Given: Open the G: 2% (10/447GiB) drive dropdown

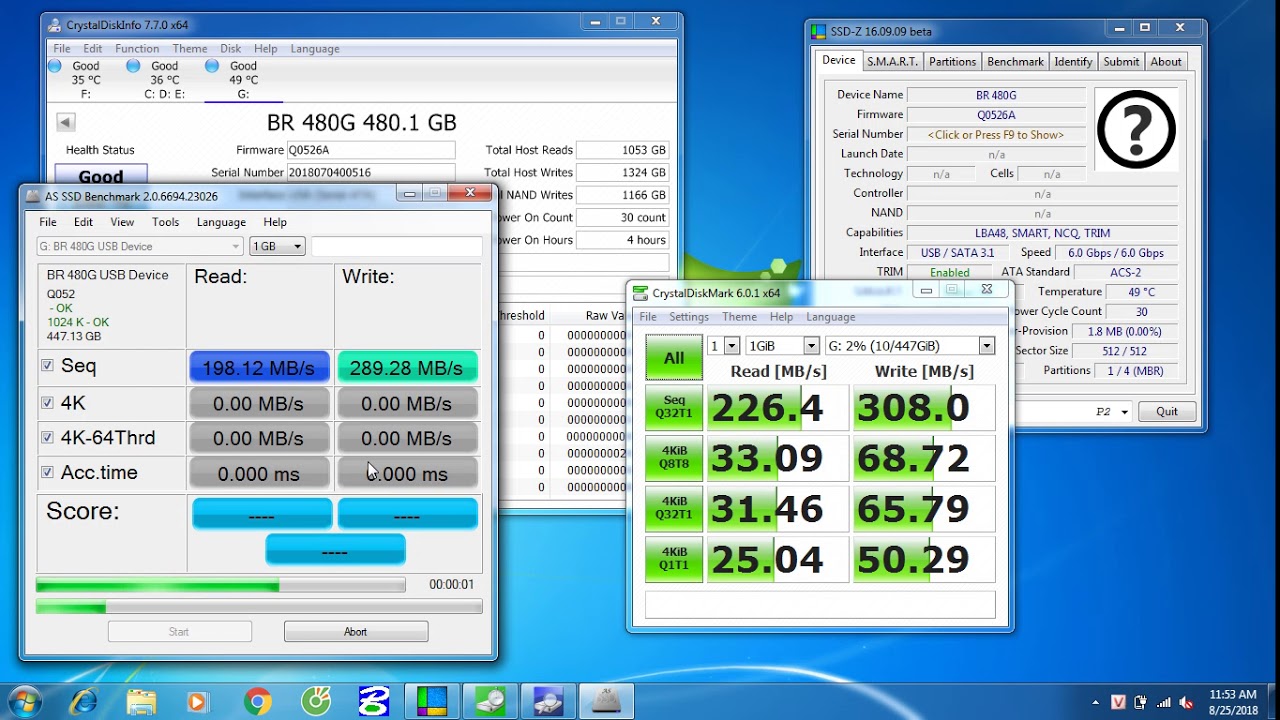Looking at the screenshot, I should [910, 345].
